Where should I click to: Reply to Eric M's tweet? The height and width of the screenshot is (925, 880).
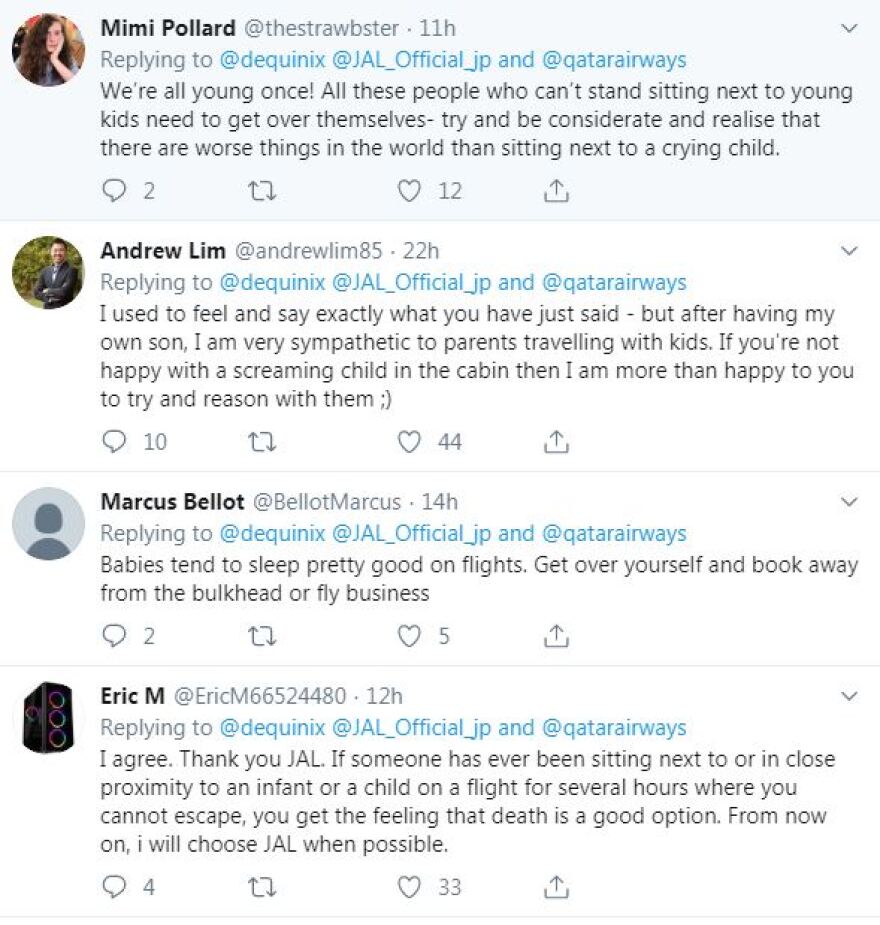point(115,886)
